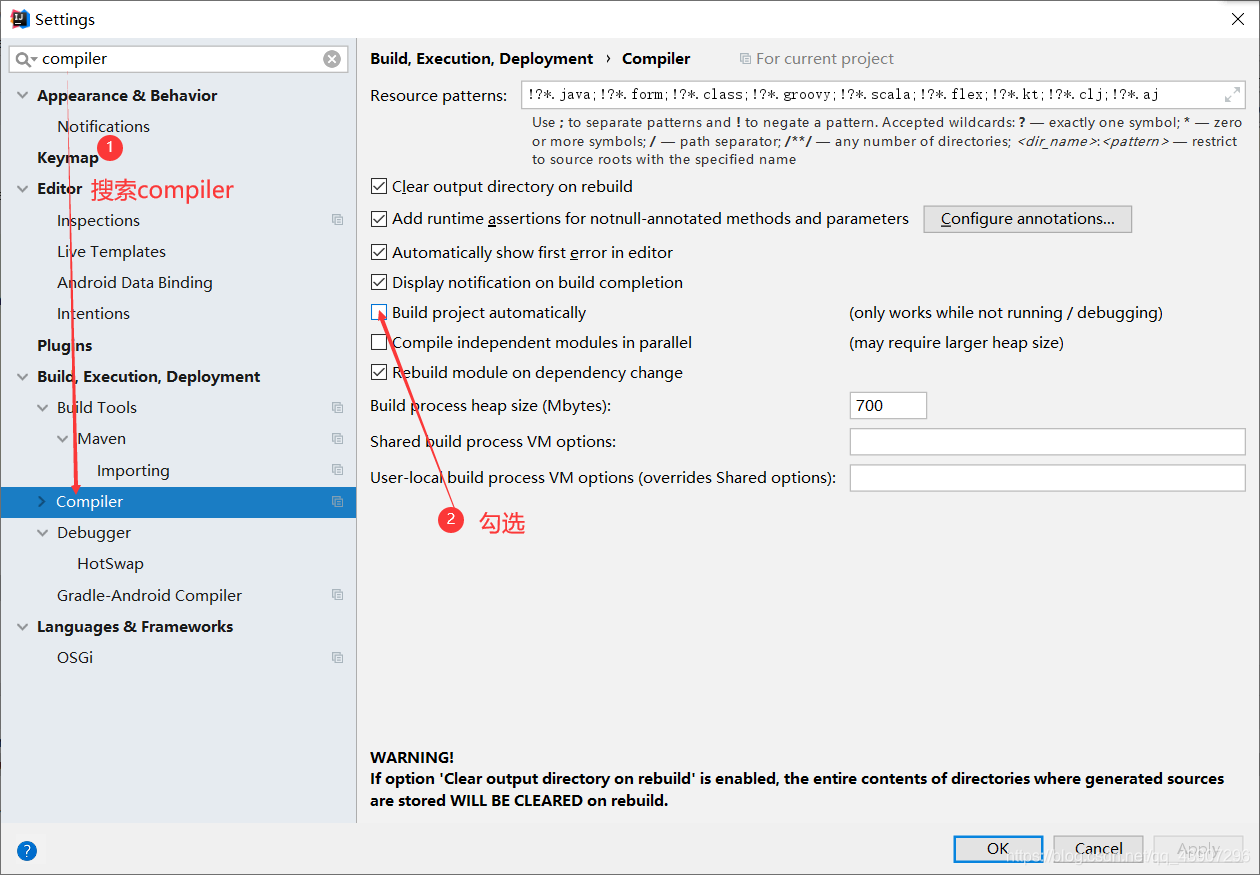Click the WARNING! heading text
The width and height of the screenshot is (1260, 875).
coord(412,757)
